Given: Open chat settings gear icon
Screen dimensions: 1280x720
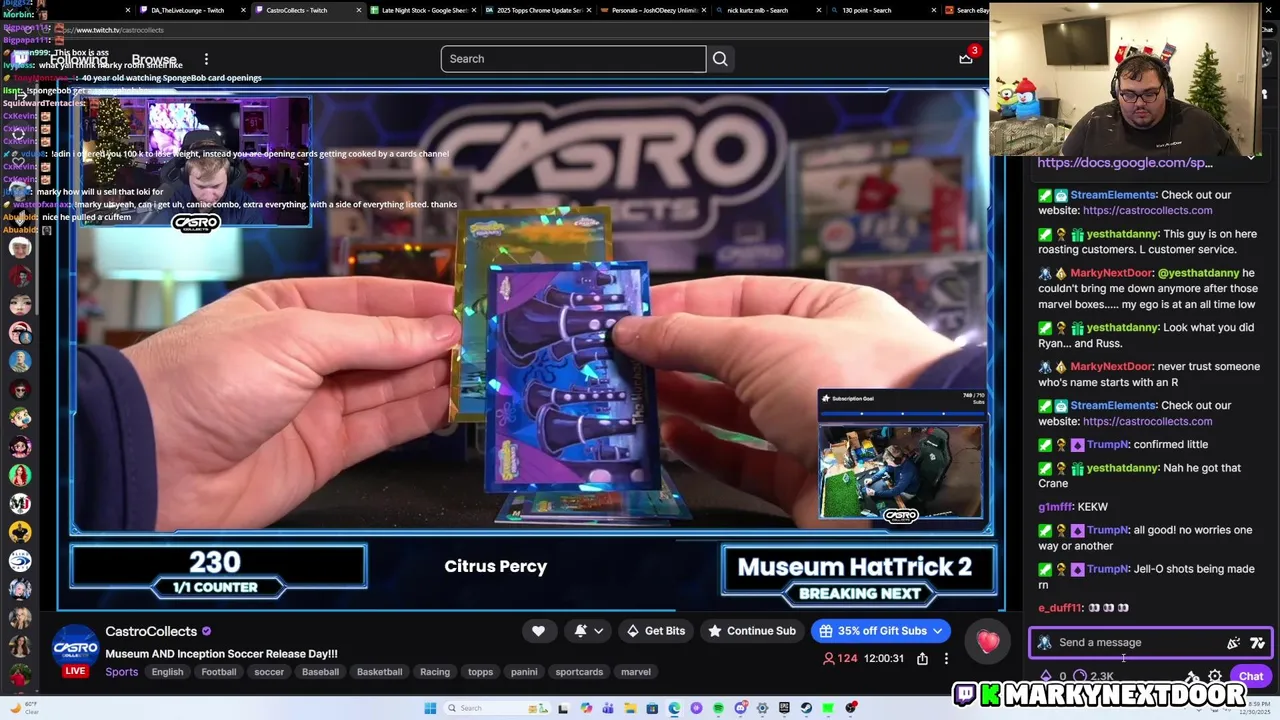Looking at the screenshot, I should (1215, 677).
